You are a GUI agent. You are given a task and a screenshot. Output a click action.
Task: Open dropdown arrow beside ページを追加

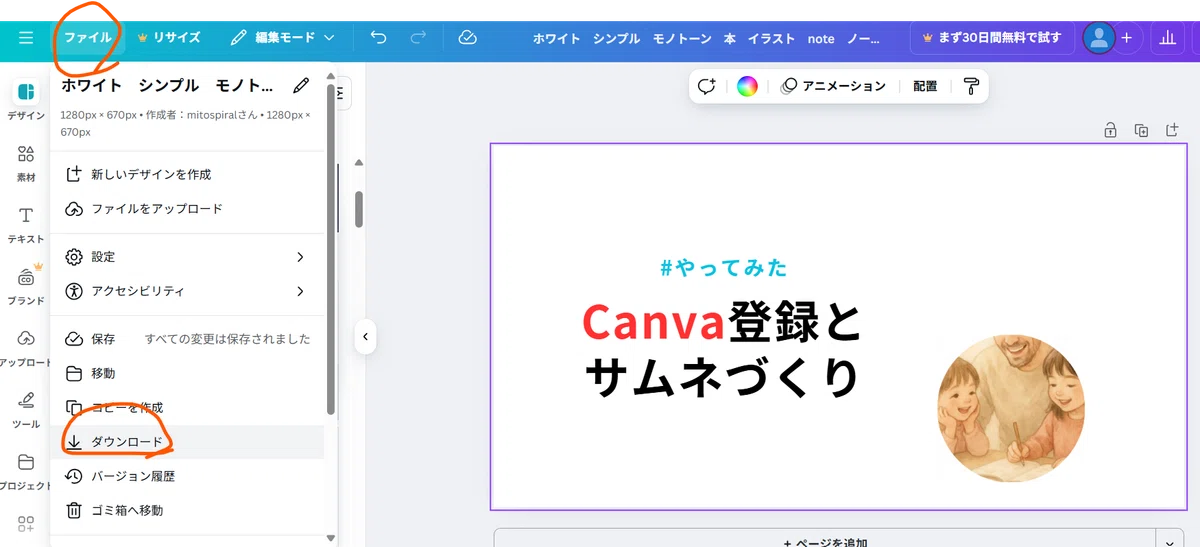[x=1170, y=540]
